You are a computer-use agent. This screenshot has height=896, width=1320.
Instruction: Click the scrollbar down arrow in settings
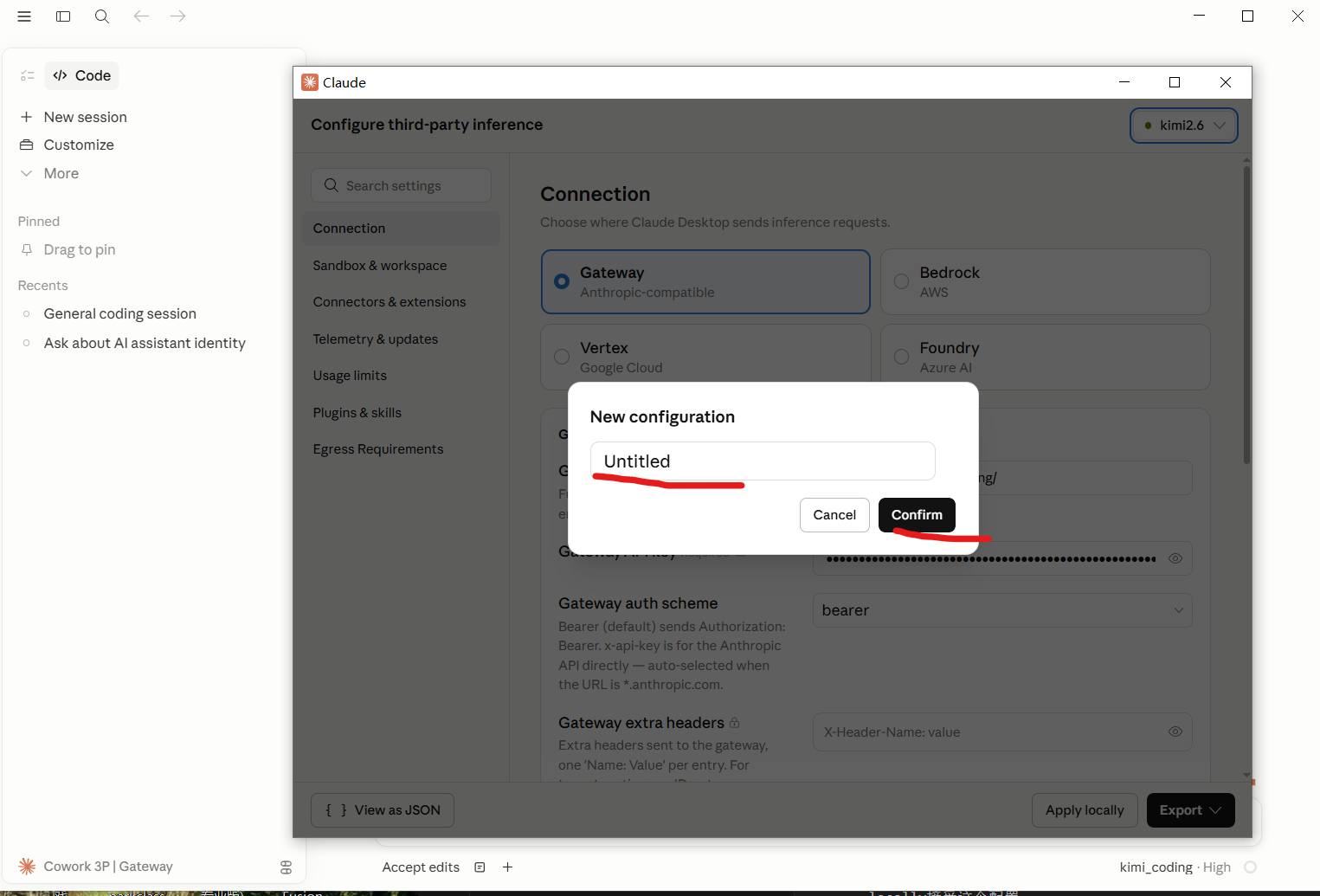coord(1246,776)
